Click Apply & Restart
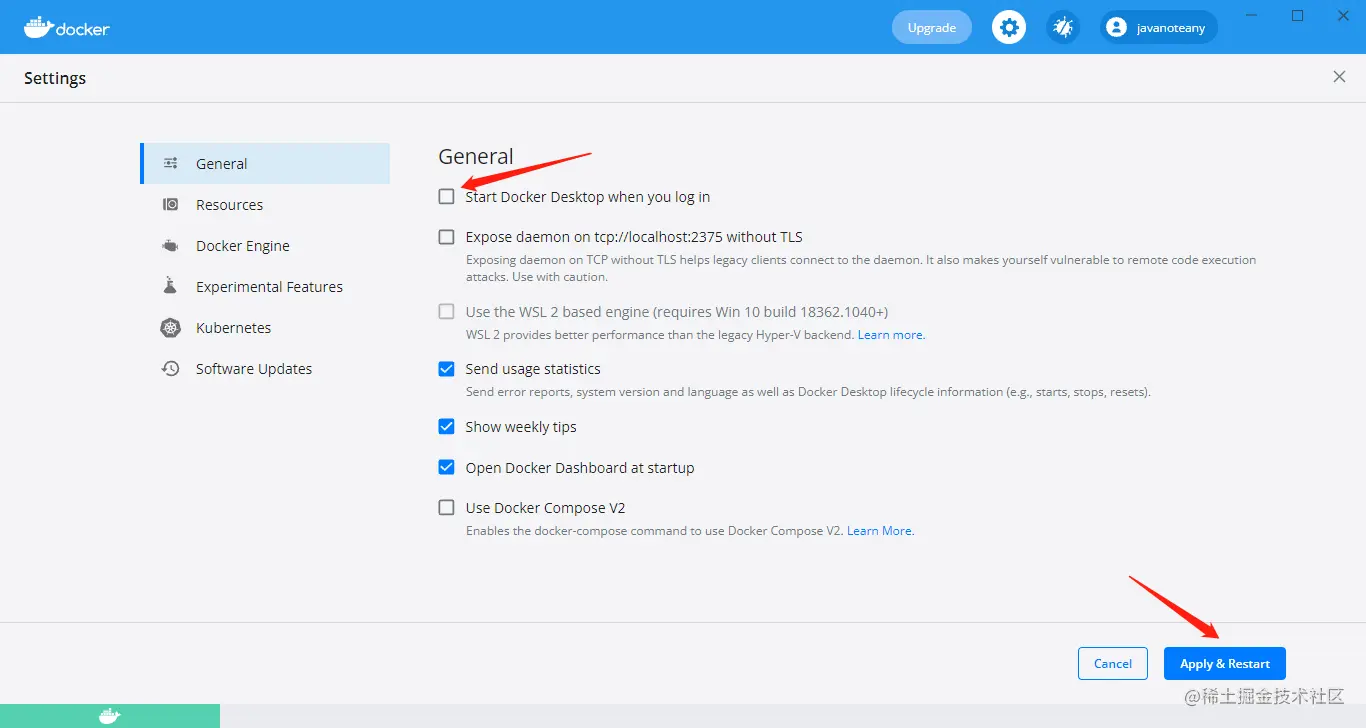Image resolution: width=1366 pixels, height=728 pixels. (1225, 663)
